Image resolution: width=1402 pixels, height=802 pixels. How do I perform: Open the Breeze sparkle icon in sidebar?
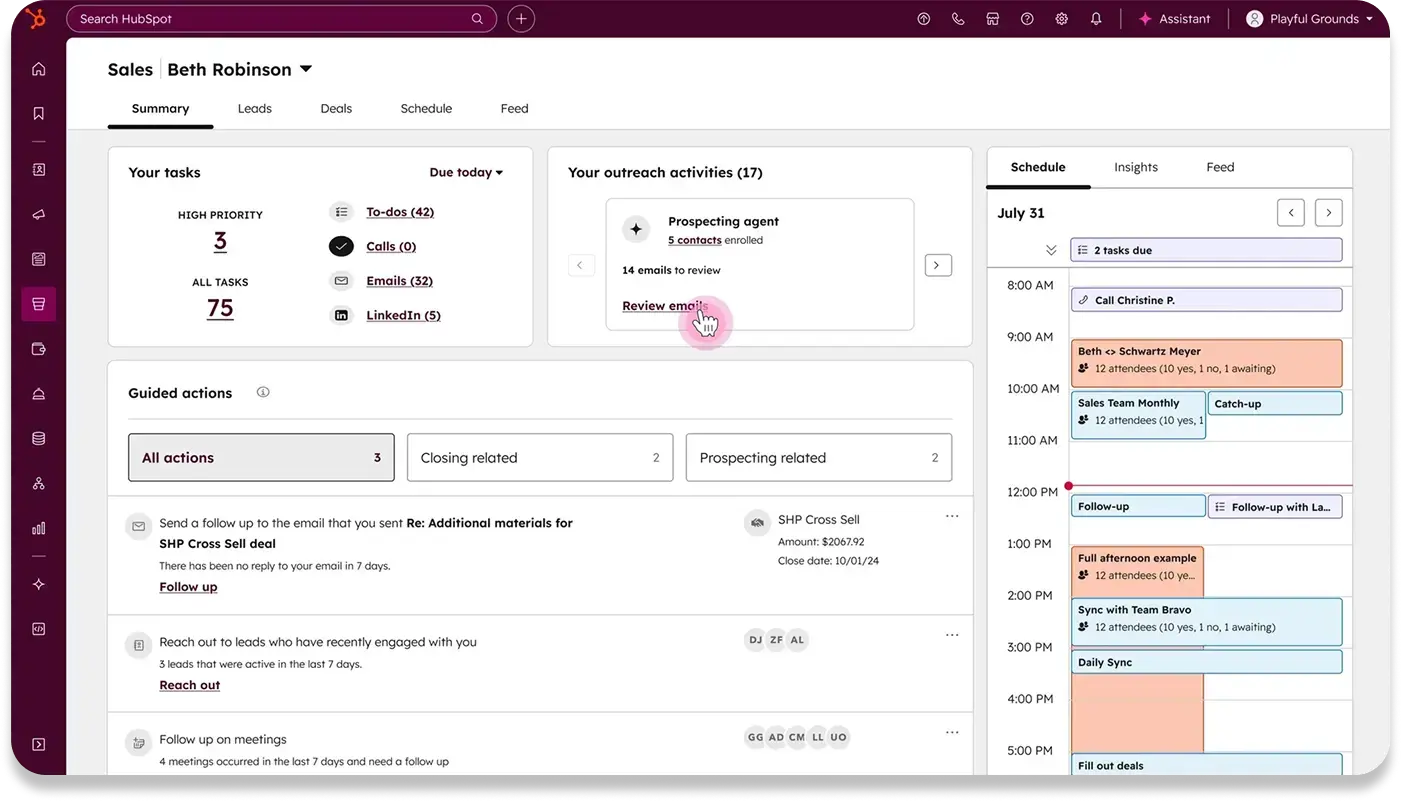click(x=39, y=584)
